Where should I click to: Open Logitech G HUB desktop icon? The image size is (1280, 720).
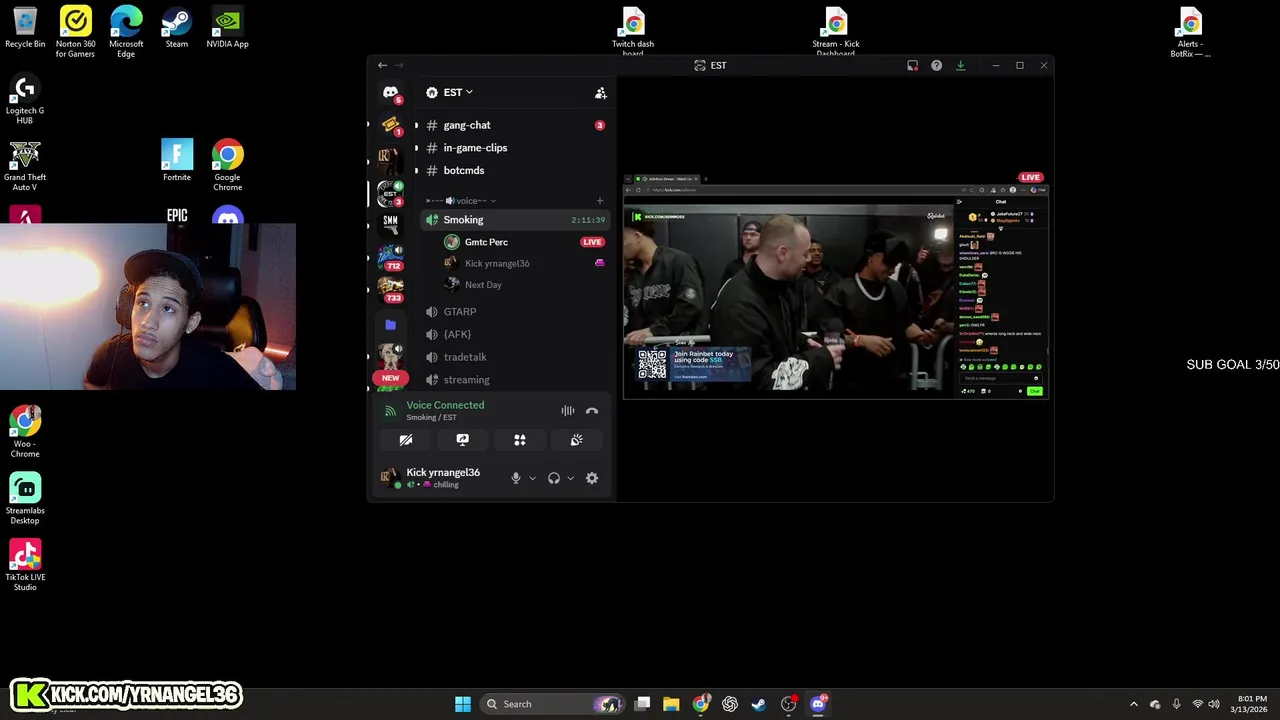point(25,100)
